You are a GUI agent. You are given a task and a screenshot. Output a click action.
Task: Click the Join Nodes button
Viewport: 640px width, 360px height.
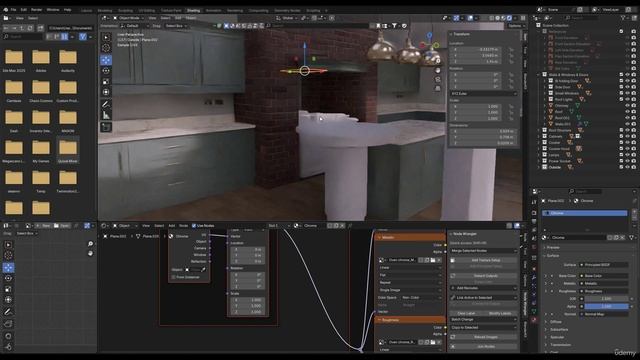(x=484, y=346)
